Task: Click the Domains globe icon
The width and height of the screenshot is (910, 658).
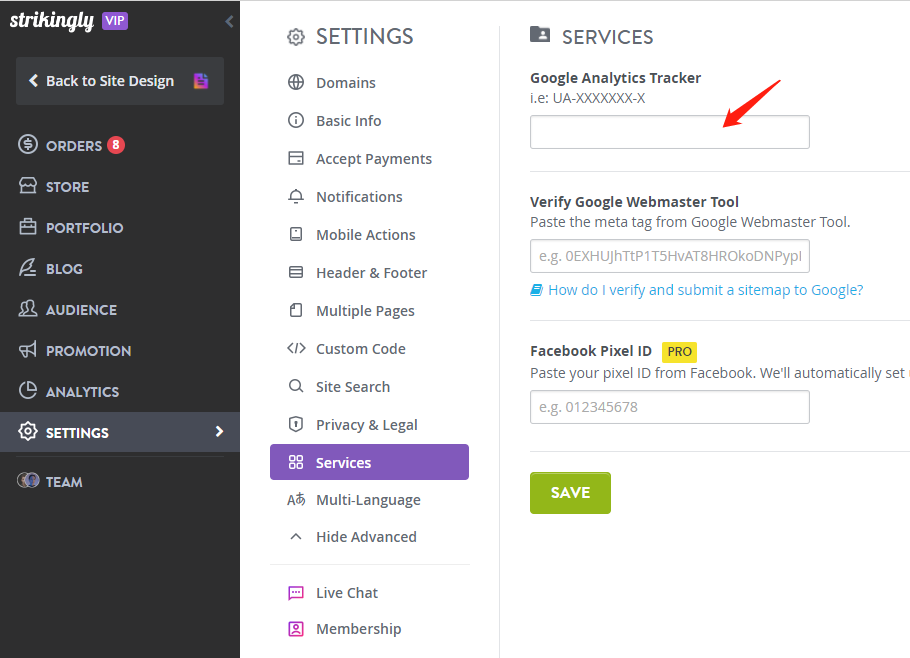Action: [296, 82]
